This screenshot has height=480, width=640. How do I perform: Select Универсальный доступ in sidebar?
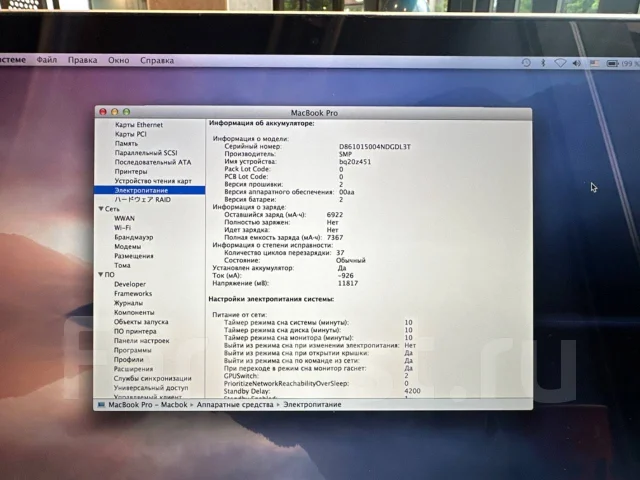coord(151,388)
